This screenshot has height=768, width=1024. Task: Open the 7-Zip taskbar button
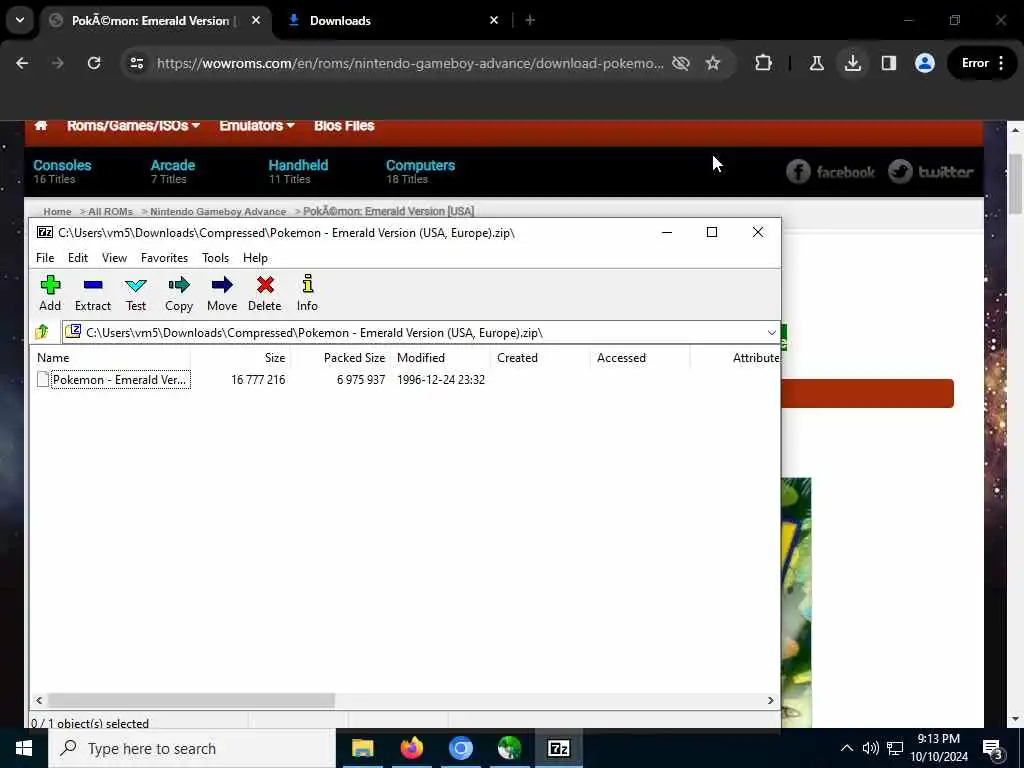click(x=558, y=748)
